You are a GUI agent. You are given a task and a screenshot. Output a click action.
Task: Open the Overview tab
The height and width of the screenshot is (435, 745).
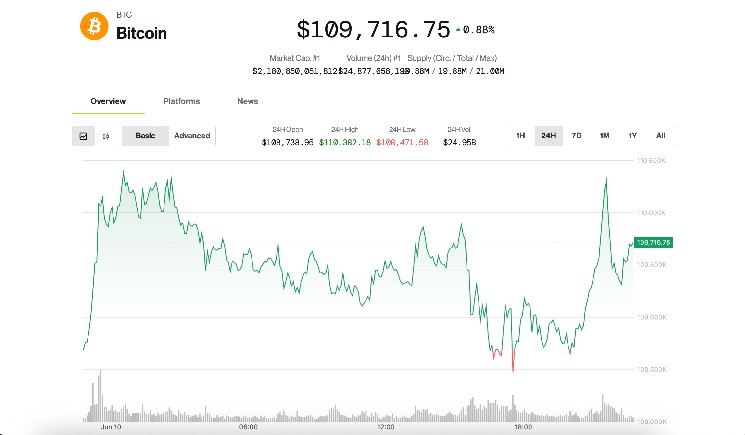pyautogui.click(x=108, y=101)
